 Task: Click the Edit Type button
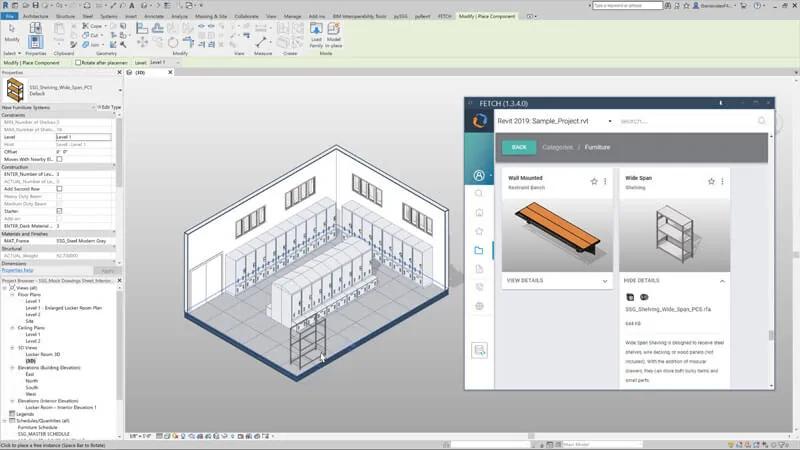point(109,107)
